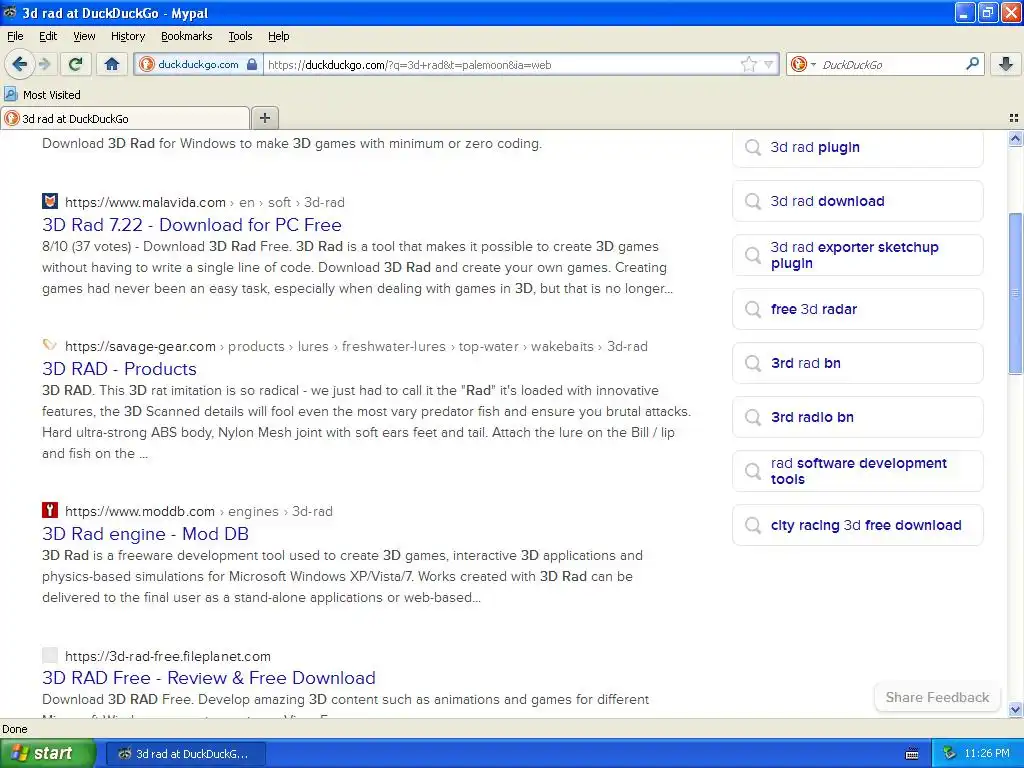Click https://3d-rad-free.fileplanet.com URL
1024x768 pixels.
(167, 656)
